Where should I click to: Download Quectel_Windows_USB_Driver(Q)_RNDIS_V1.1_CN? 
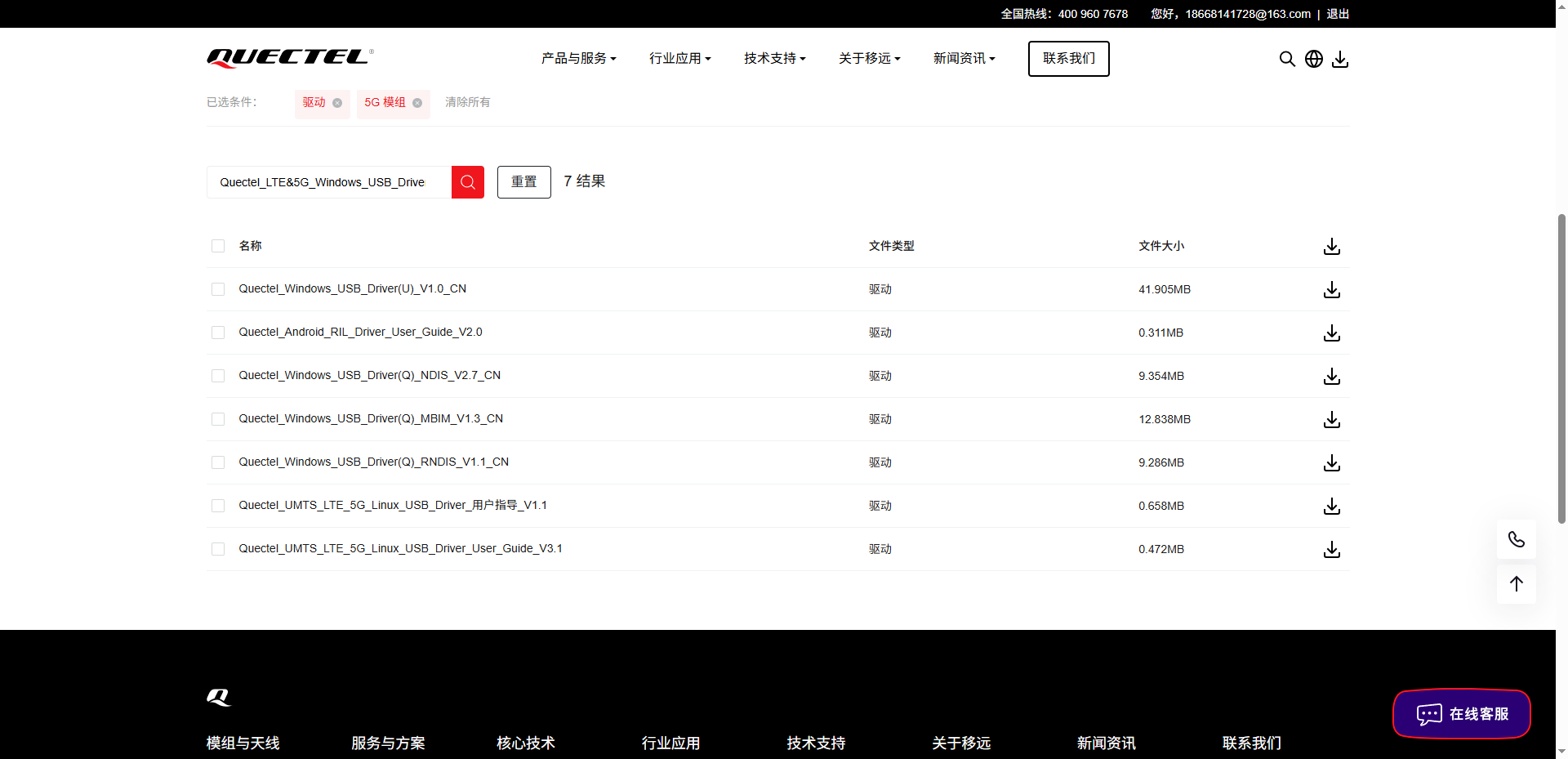pyautogui.click(x=1332, y=463)
